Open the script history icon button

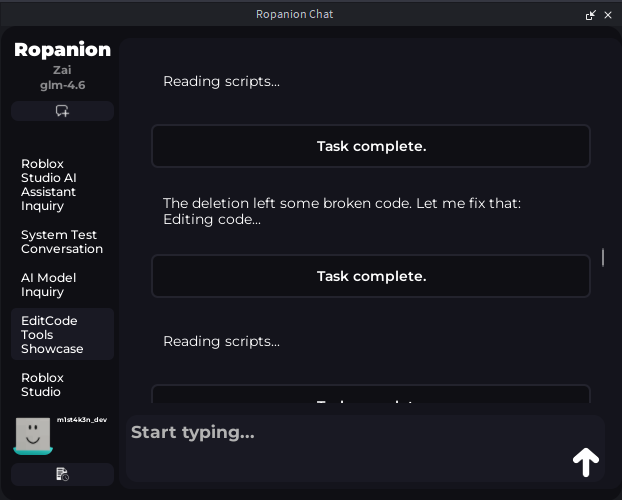(62, 474)
